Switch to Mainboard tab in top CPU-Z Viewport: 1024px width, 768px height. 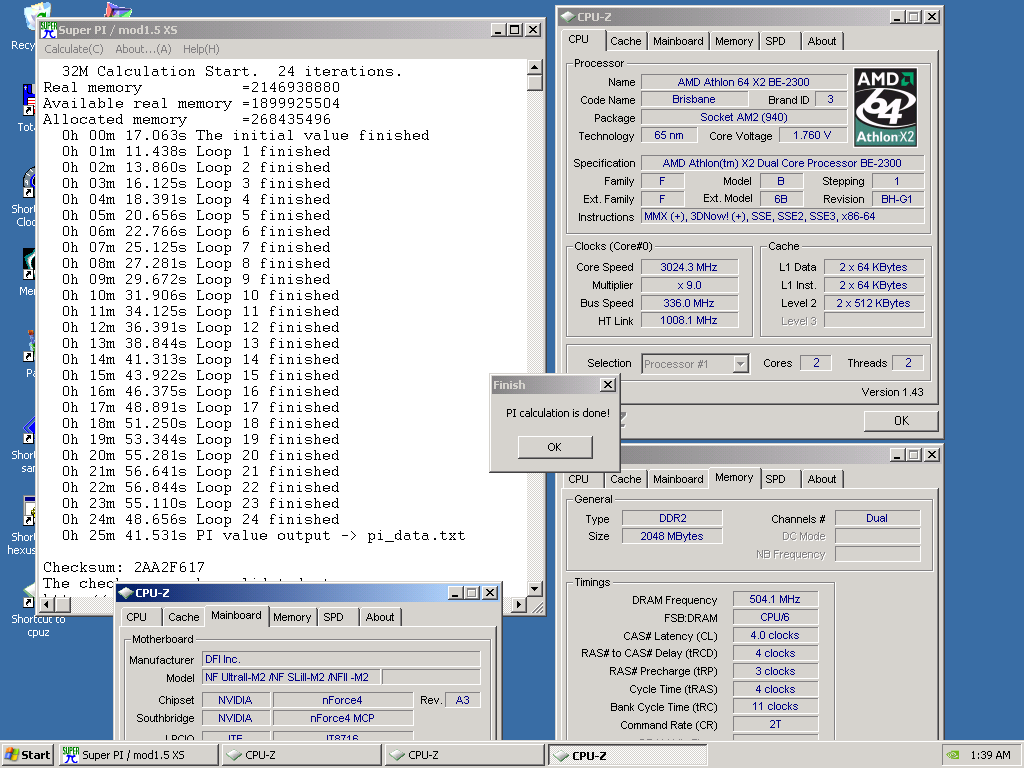coord(678,41)
